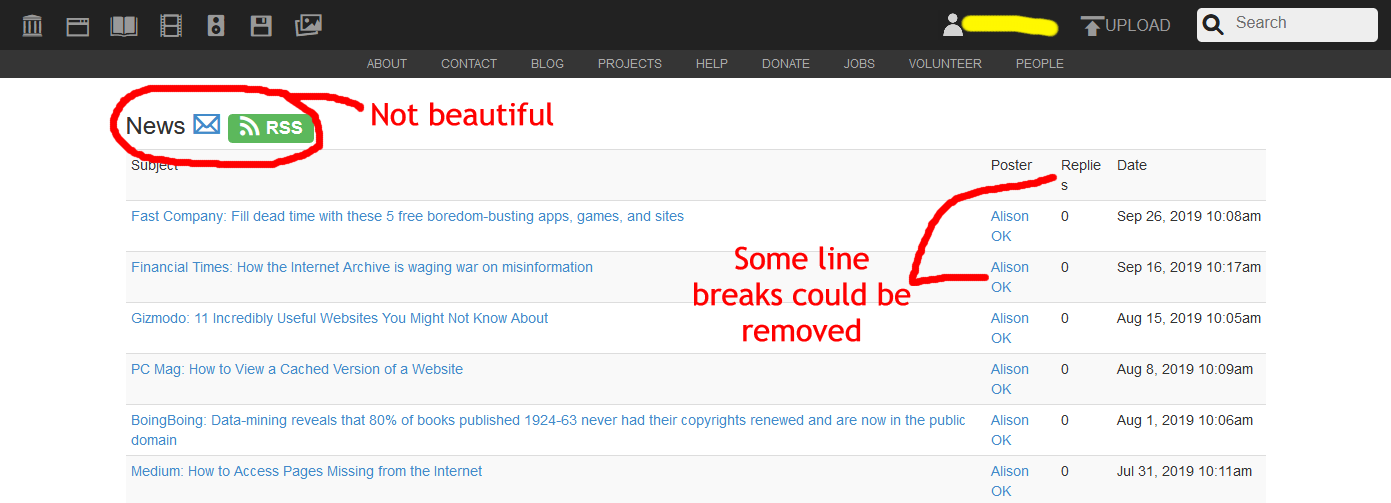
Task: Click the date Aug 1, 2019 10:06am
Action: [1185, 420]
